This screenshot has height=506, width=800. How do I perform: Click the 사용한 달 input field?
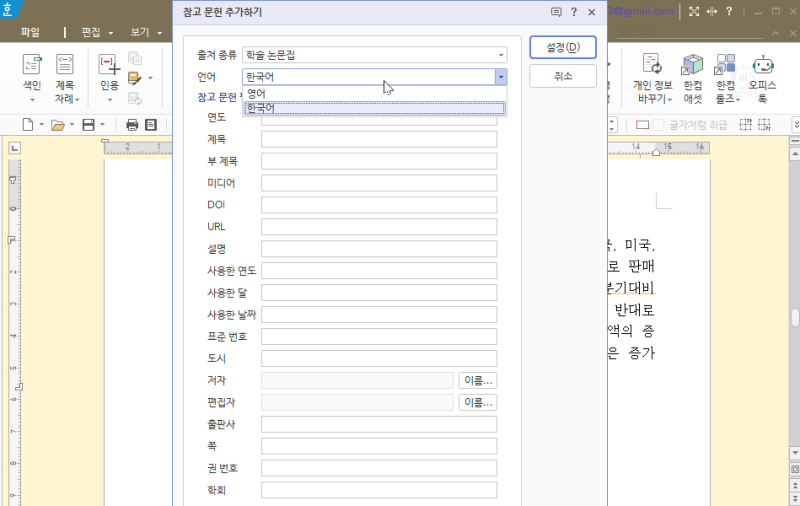[379, 293]
